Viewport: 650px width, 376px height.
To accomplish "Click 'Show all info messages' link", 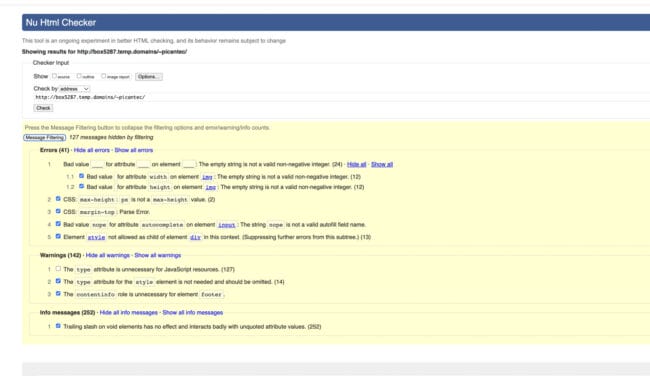I will 193,313.
